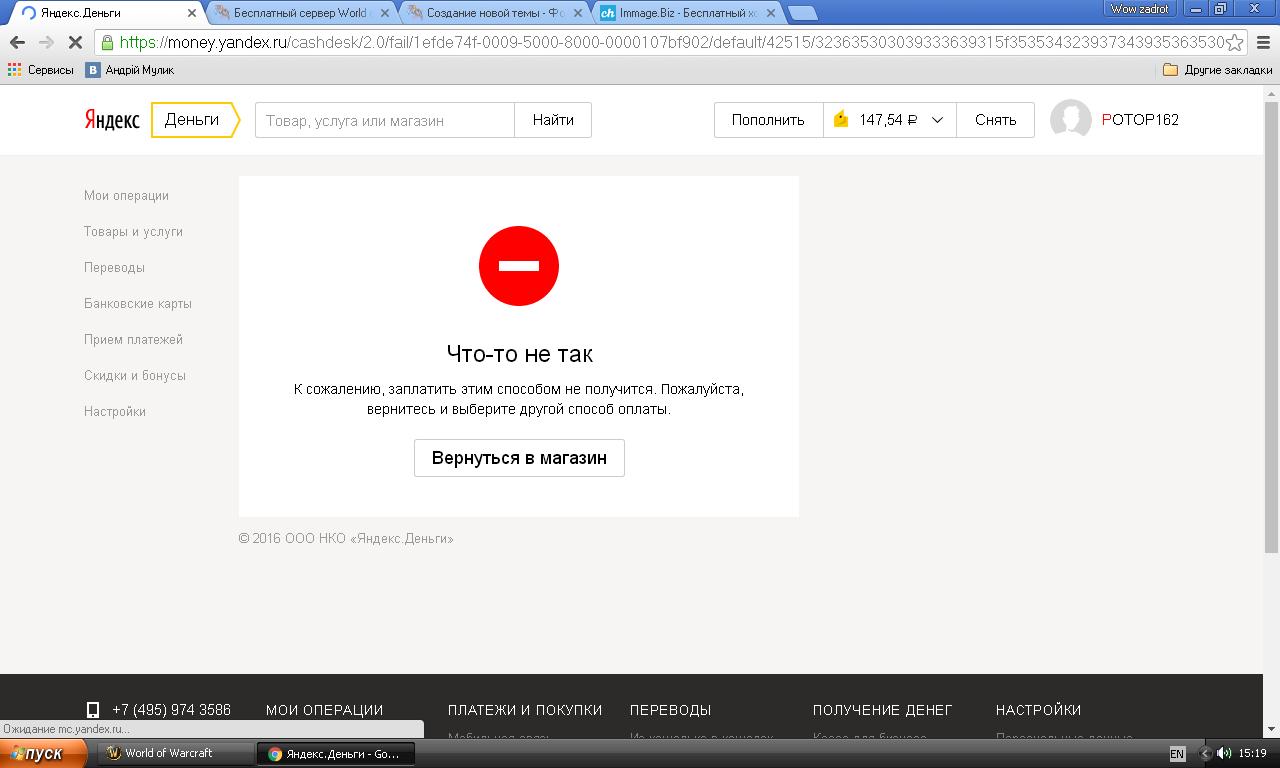Open Другие закладки folder
The image size is (1280, 768).
(x=1218, y=70)
